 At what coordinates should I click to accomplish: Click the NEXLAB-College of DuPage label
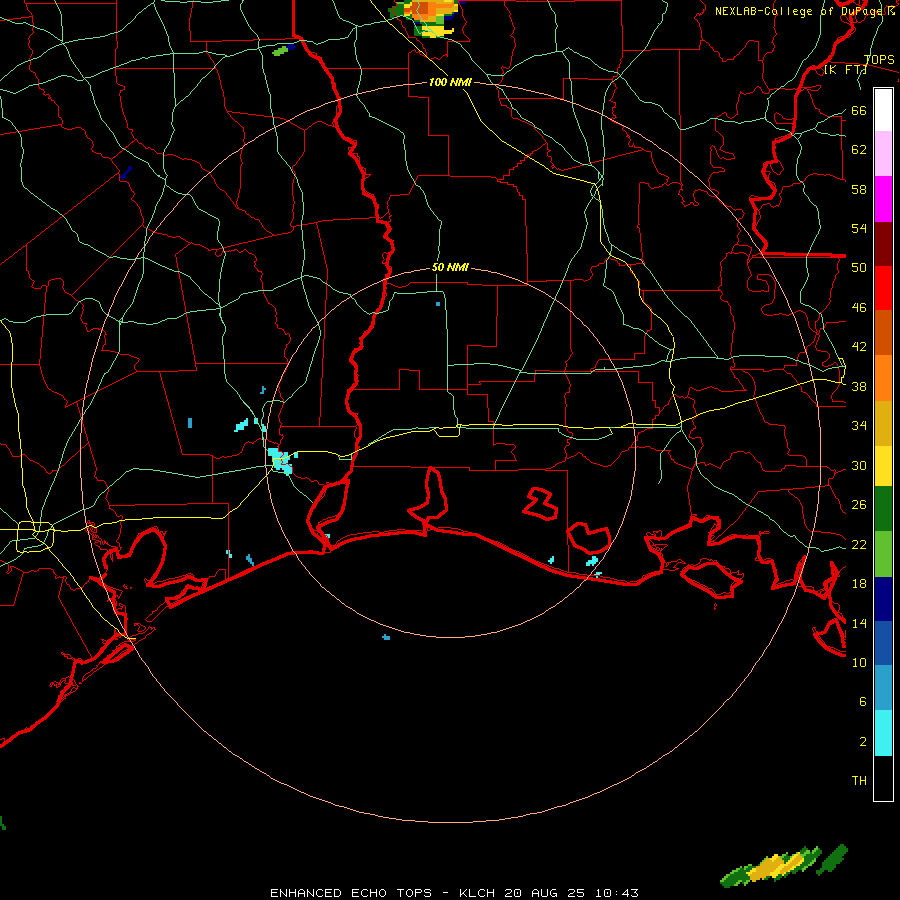tap(805, 11)
